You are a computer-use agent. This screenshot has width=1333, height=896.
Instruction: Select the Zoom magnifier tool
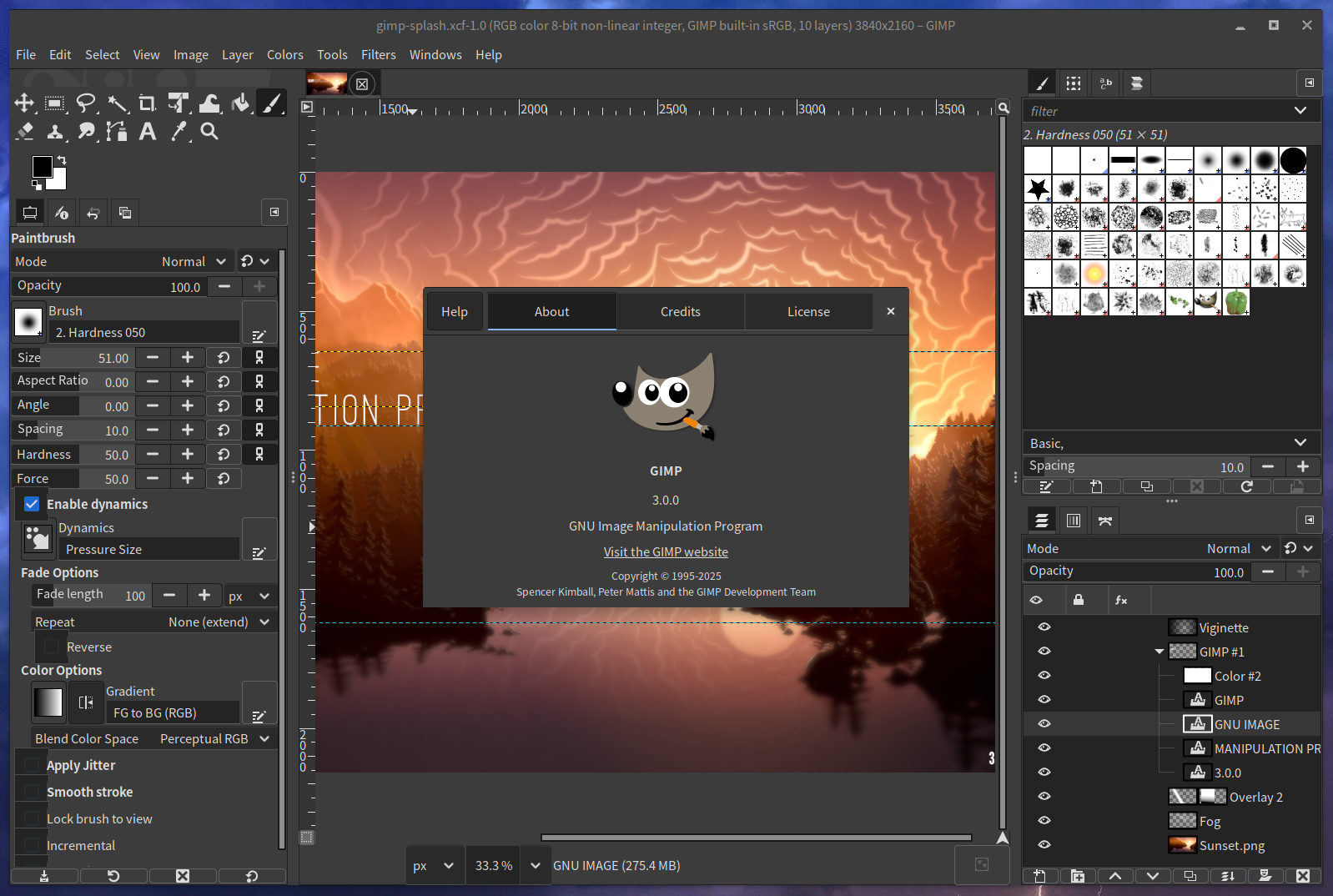pos(209,131)
